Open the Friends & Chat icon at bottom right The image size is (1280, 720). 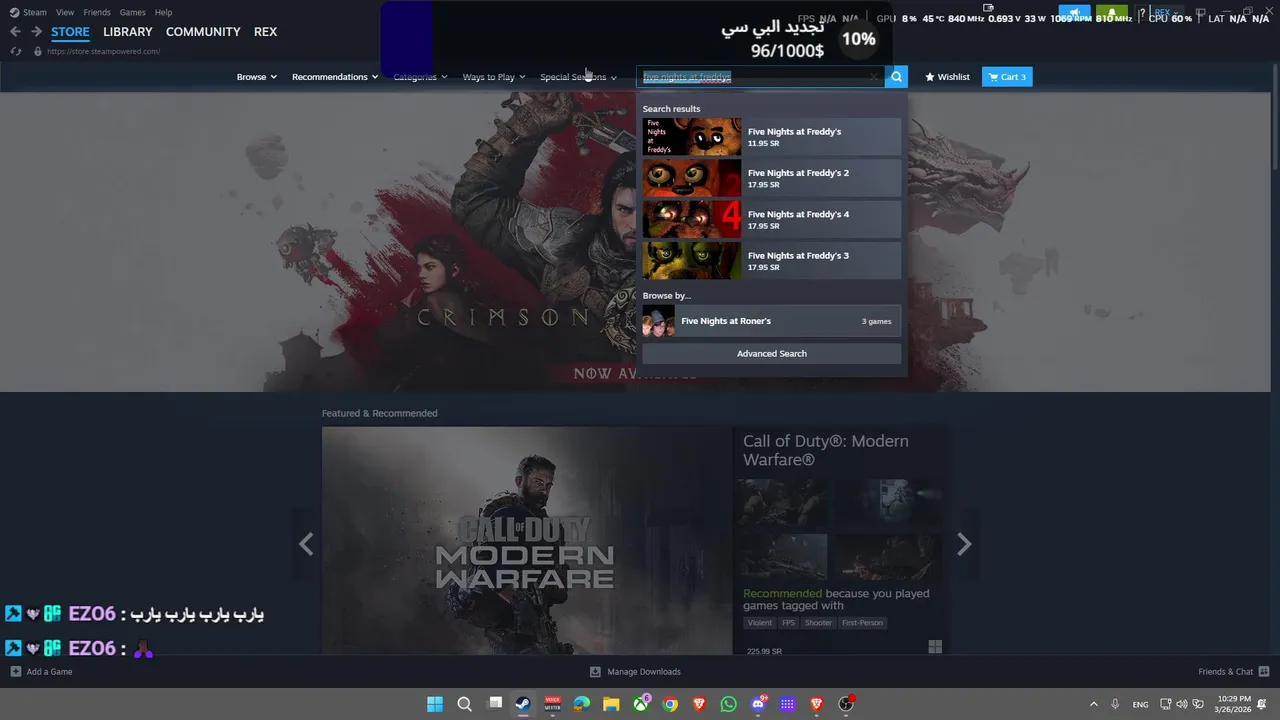coord(1264,672)
